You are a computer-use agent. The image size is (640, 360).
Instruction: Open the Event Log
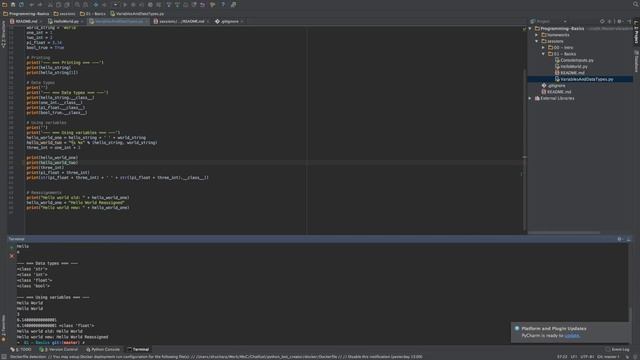[617, 349]
